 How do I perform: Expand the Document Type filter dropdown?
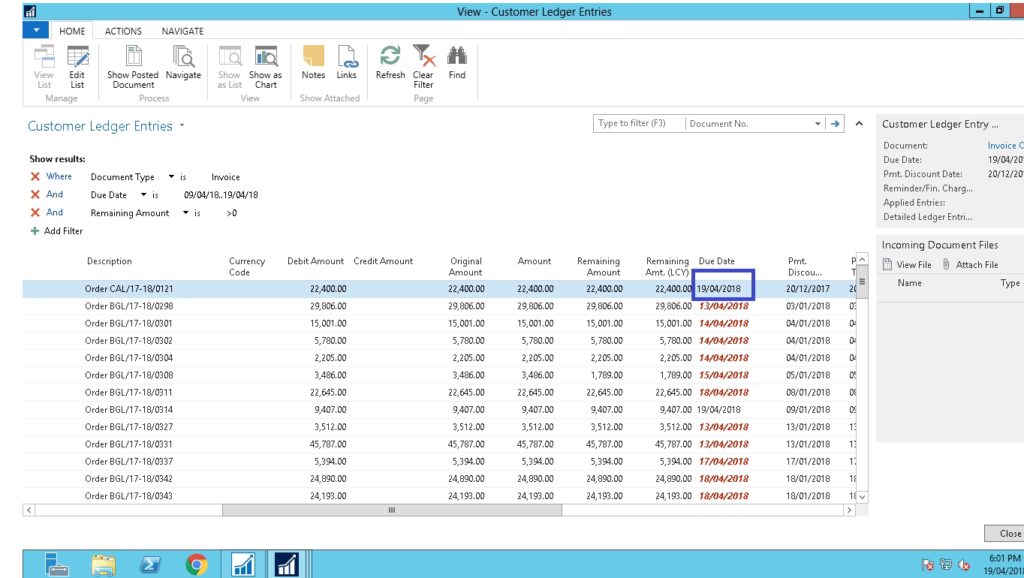(x=171, y=177)
